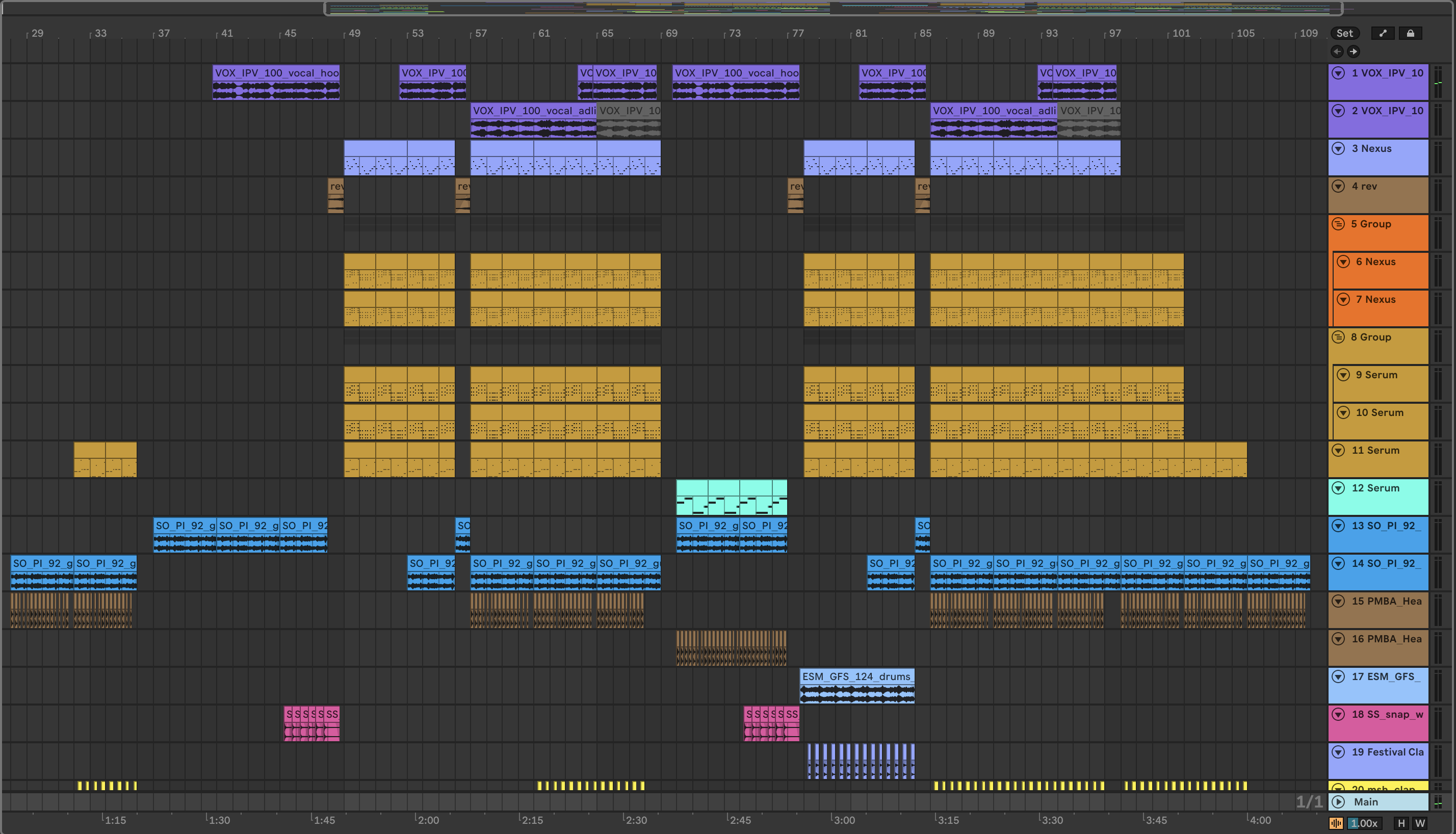The width and height of the screenshot is (1456, 834).
Task: Jump to the previous locator arrow
Action: coord(1337,51)
